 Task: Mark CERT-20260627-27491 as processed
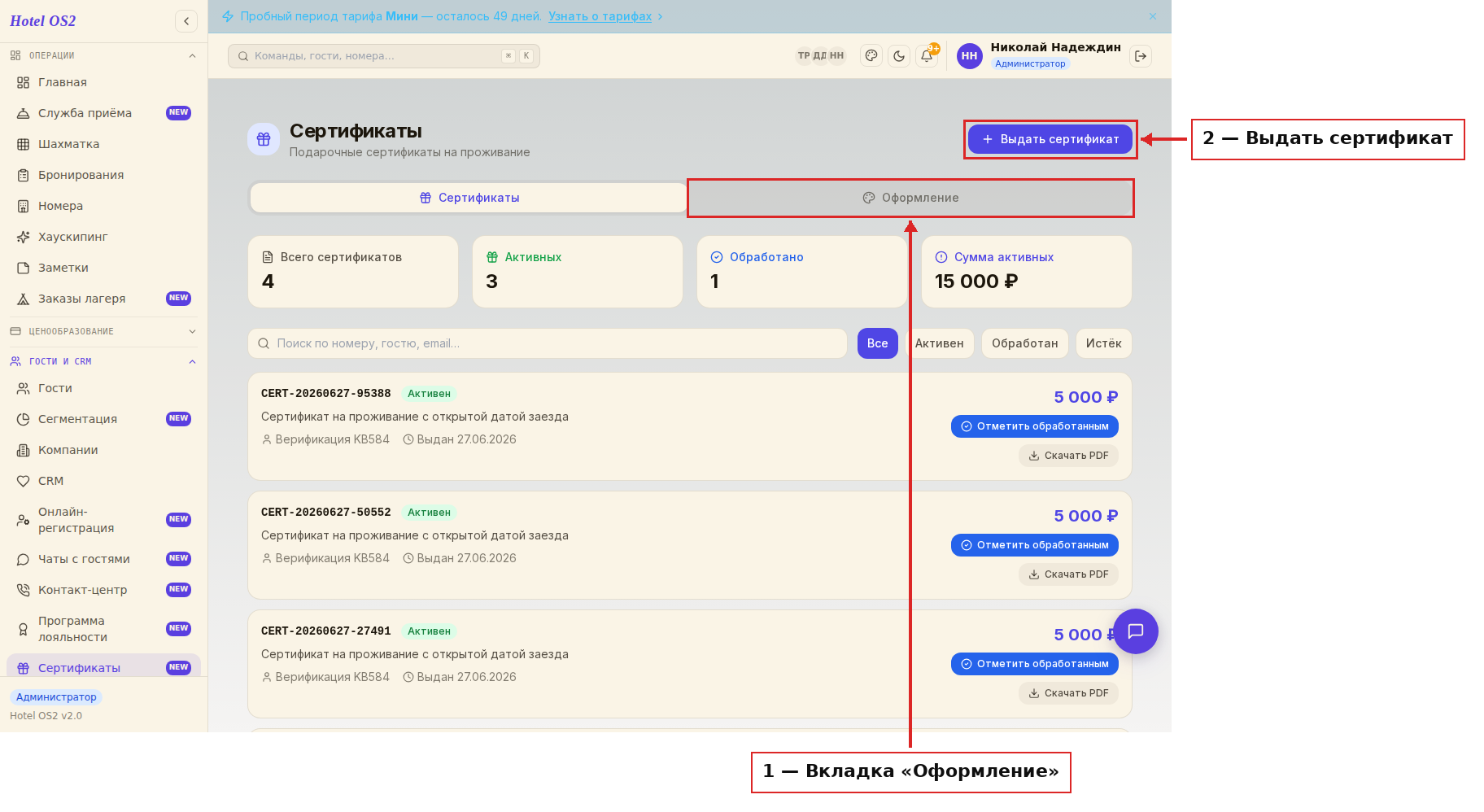coord(1035,664)
